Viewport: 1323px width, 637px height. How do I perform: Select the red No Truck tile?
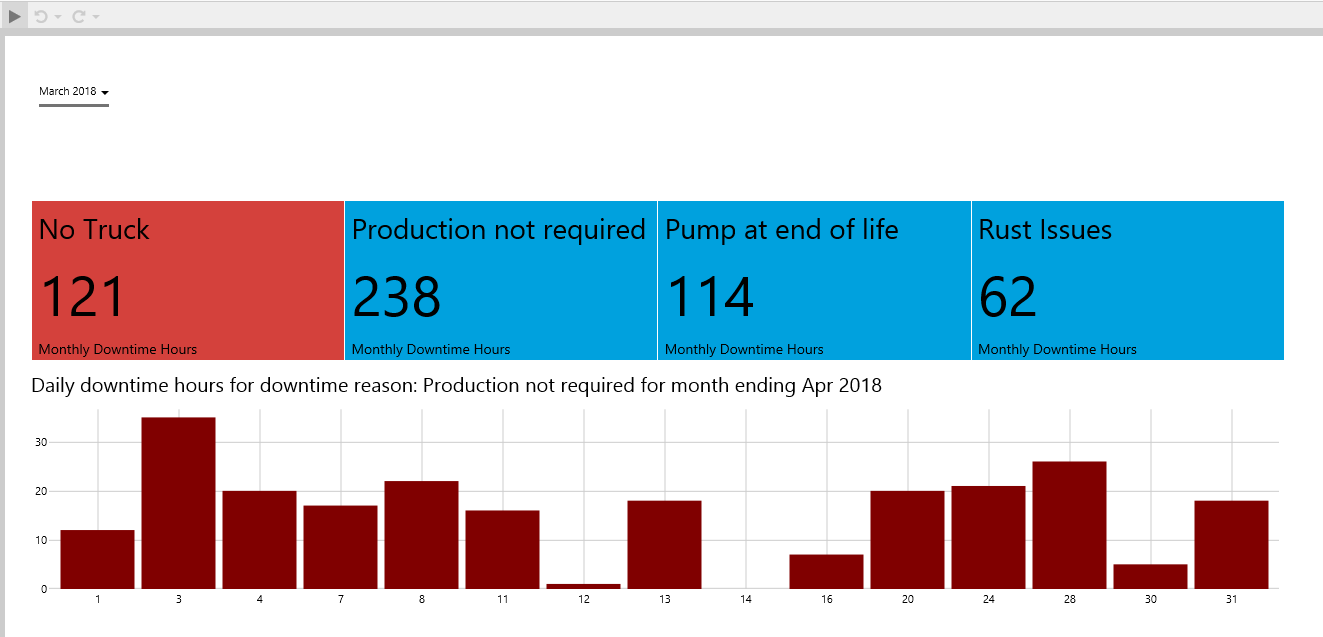(x=188, y=280)
